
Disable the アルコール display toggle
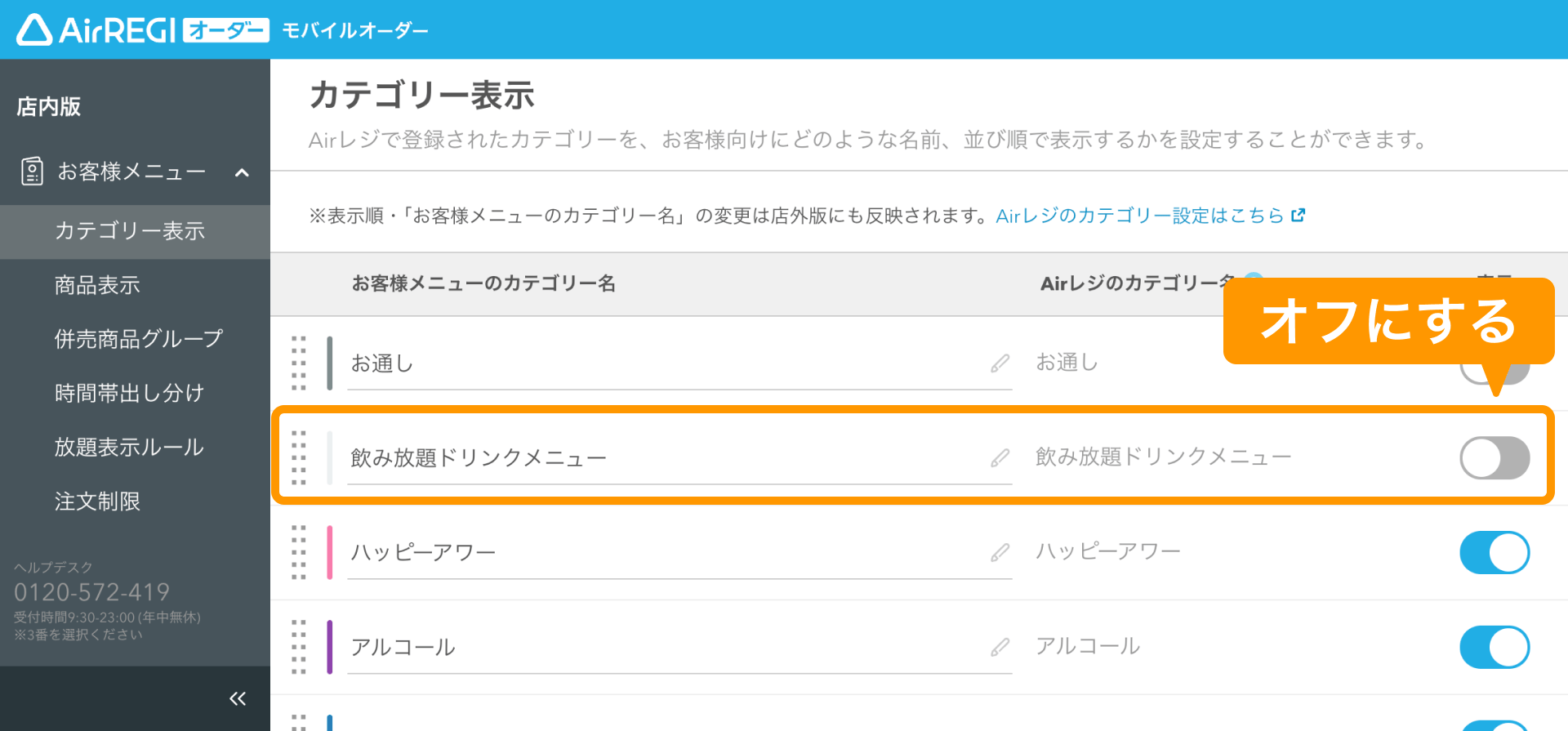(1494, 648)
